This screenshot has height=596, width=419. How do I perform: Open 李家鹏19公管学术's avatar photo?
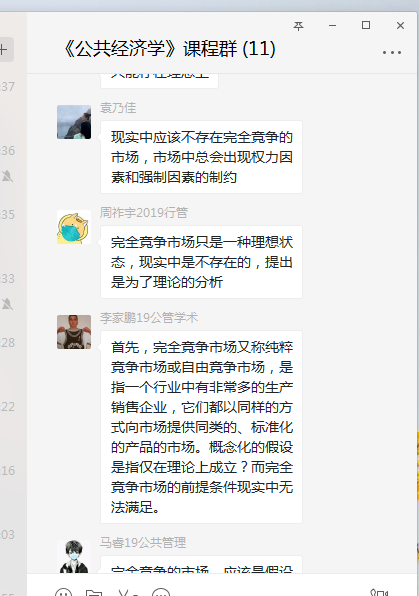pyautogui.click(x=74, y=332)
